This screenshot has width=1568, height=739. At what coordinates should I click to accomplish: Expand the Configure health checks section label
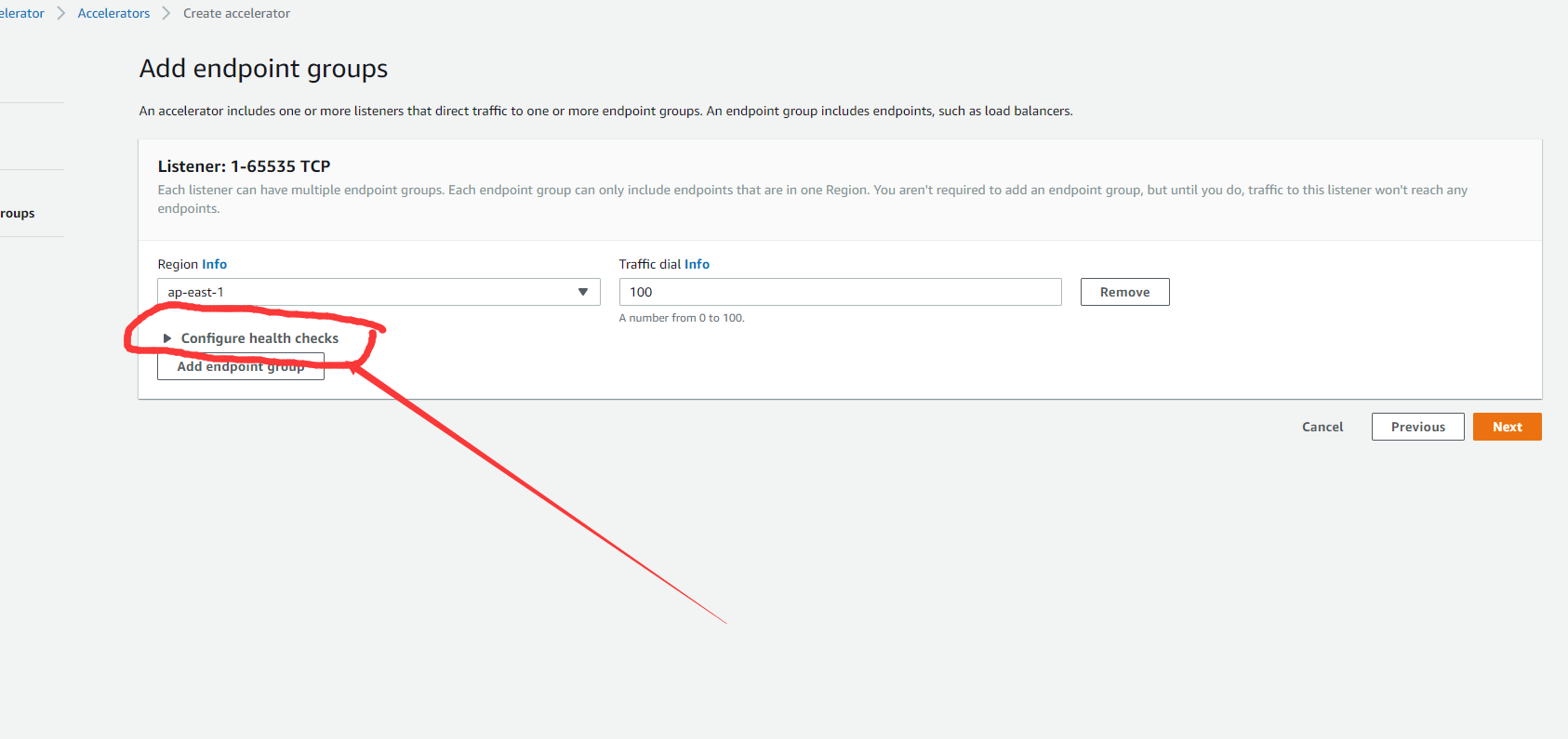pyautogui.click(x=259, y=338)
